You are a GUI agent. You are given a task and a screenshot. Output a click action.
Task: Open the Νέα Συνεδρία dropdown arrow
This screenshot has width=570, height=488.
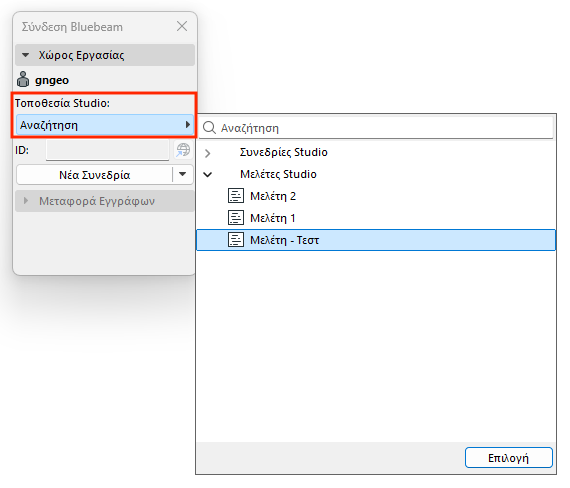(x=182, y=175)
